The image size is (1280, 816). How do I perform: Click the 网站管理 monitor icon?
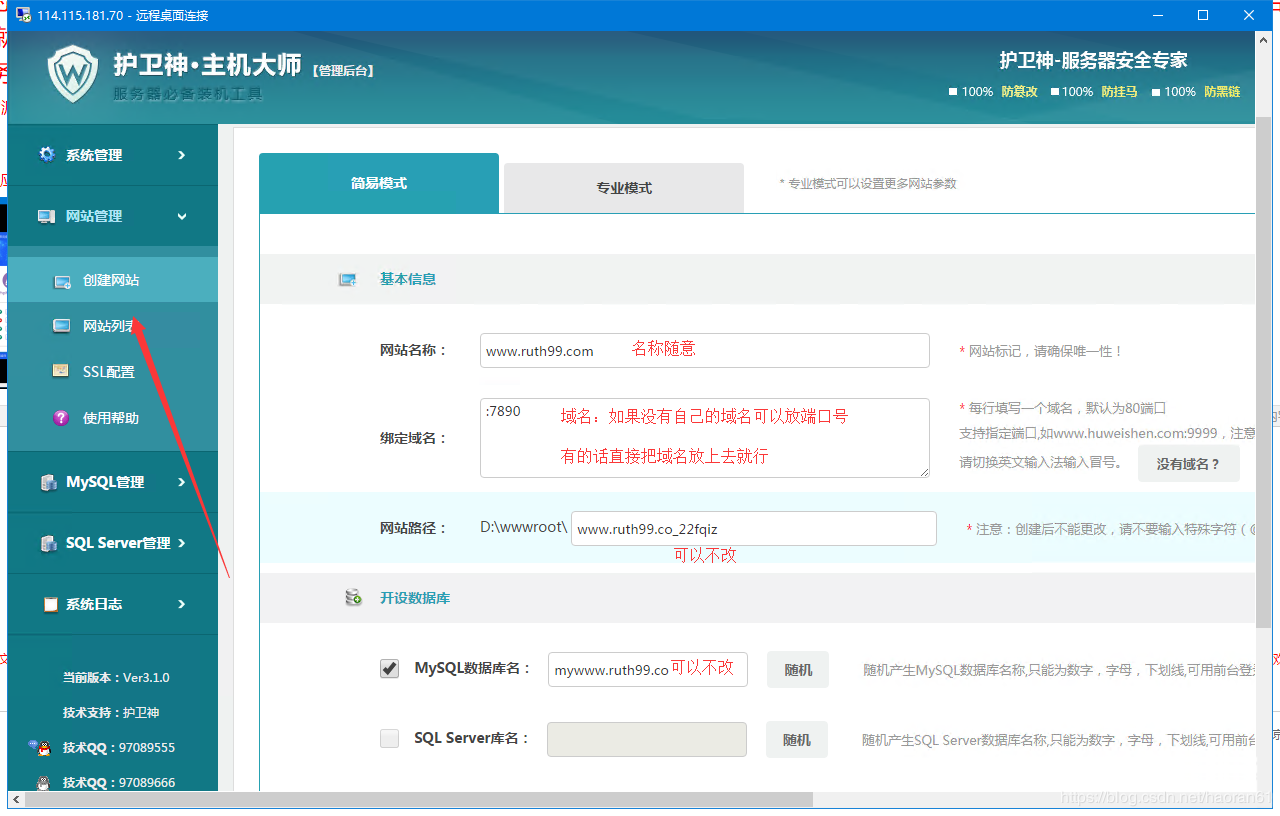point(47,216)
